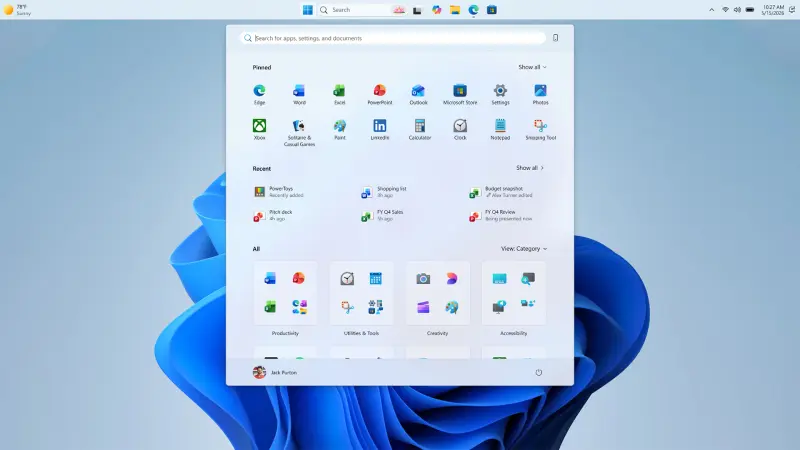Click the volume icon in system tray
The width and height of the screenshot is (800, 450).
click(737, 10)
